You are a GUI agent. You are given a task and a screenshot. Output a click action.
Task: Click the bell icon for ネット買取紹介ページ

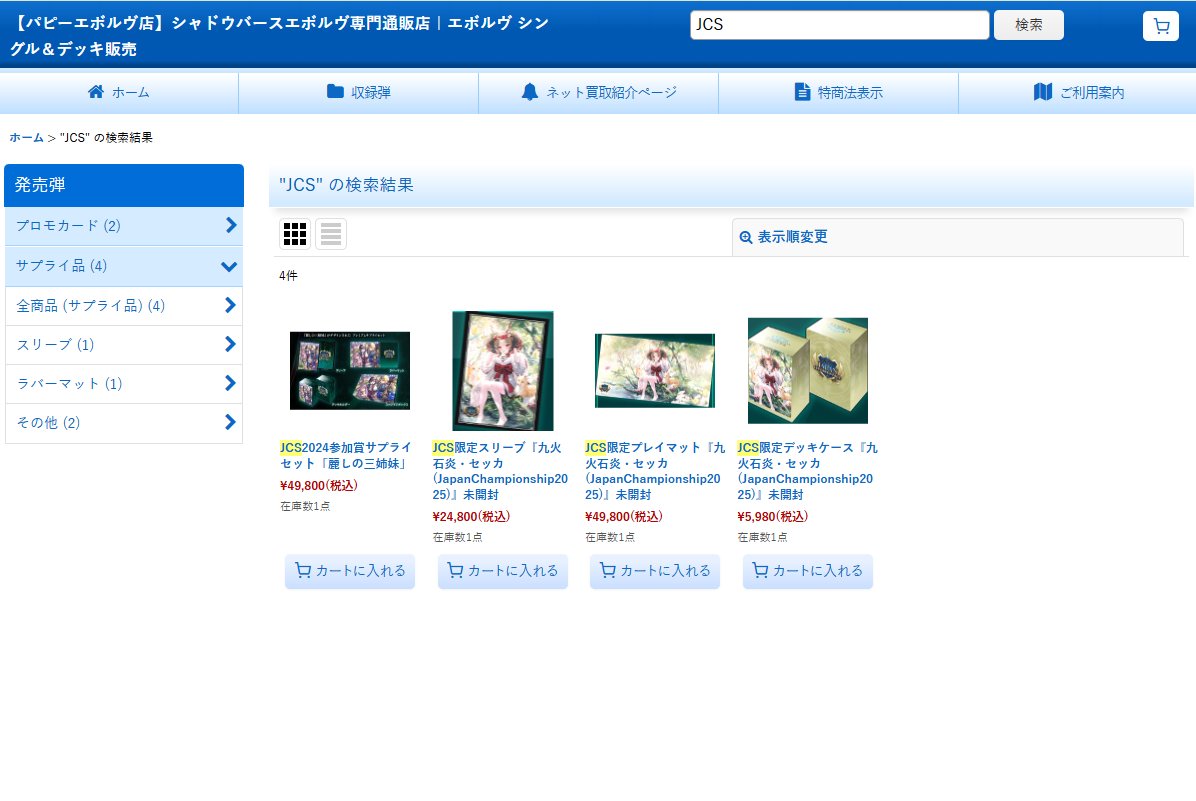[x=530, y=92]
